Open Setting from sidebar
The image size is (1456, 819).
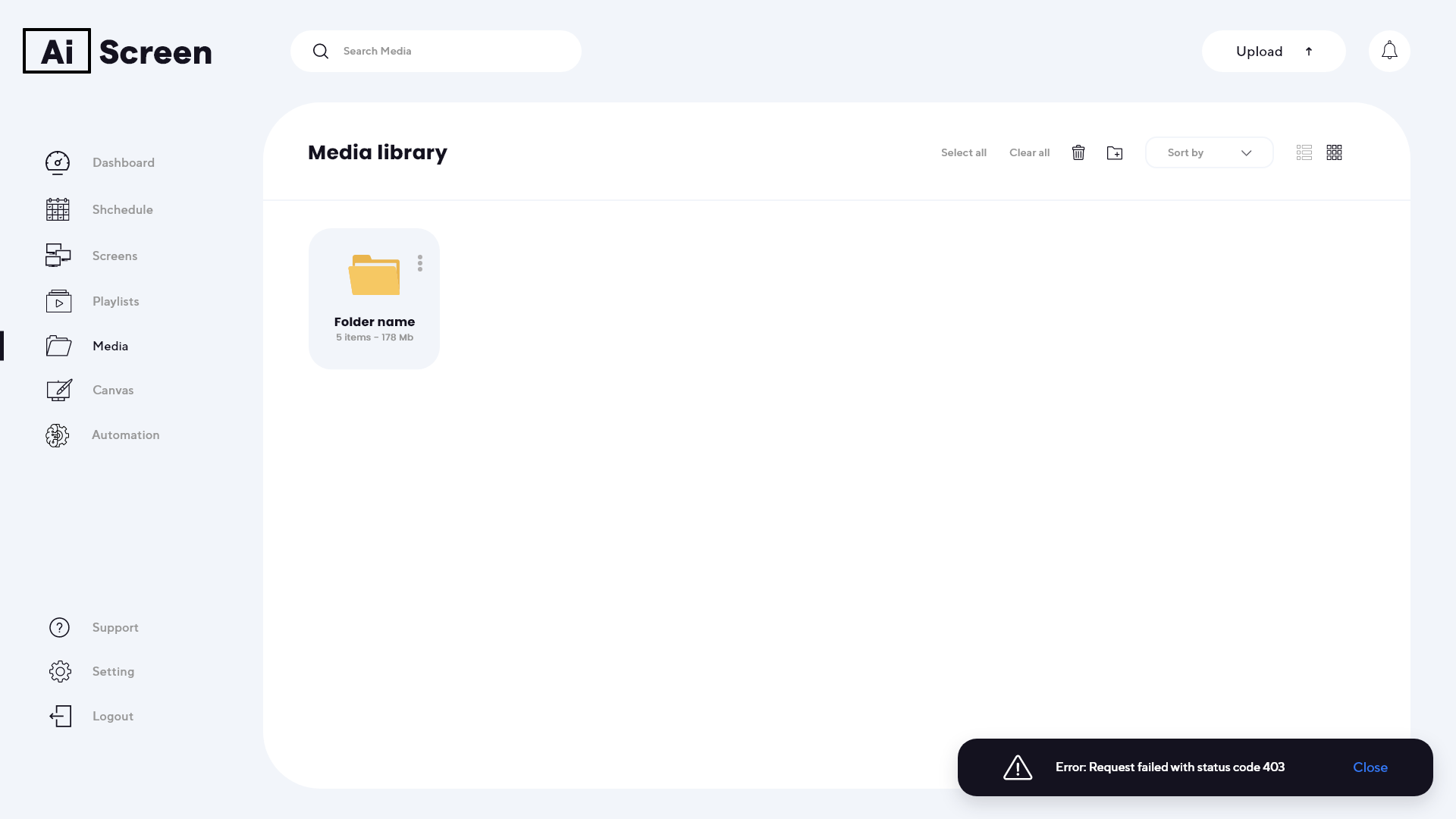tap(113, 671)
